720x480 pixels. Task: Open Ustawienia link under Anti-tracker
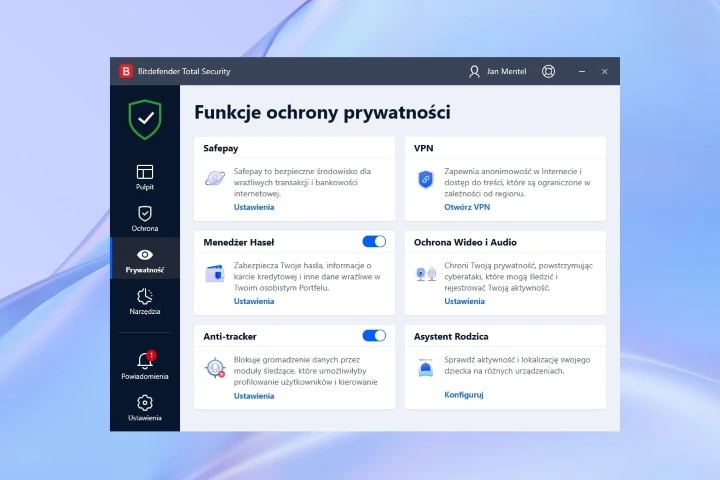(254, 396)
